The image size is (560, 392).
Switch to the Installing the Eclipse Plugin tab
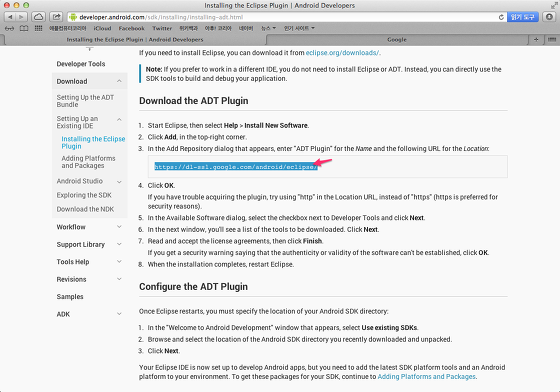click(x=135, y=40)
